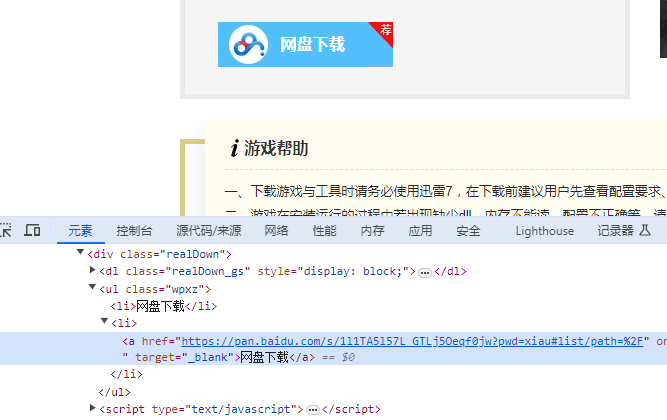
Task: Expand the dl class realDown_gs node
Action: pos(92,270)
